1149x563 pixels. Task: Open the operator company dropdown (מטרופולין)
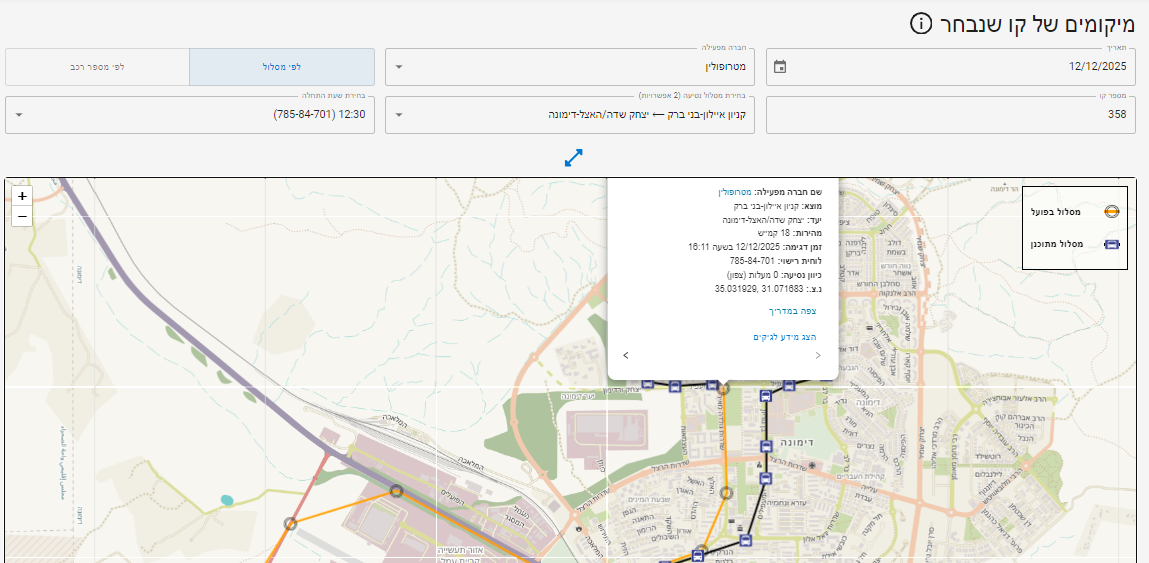(570, 67)
